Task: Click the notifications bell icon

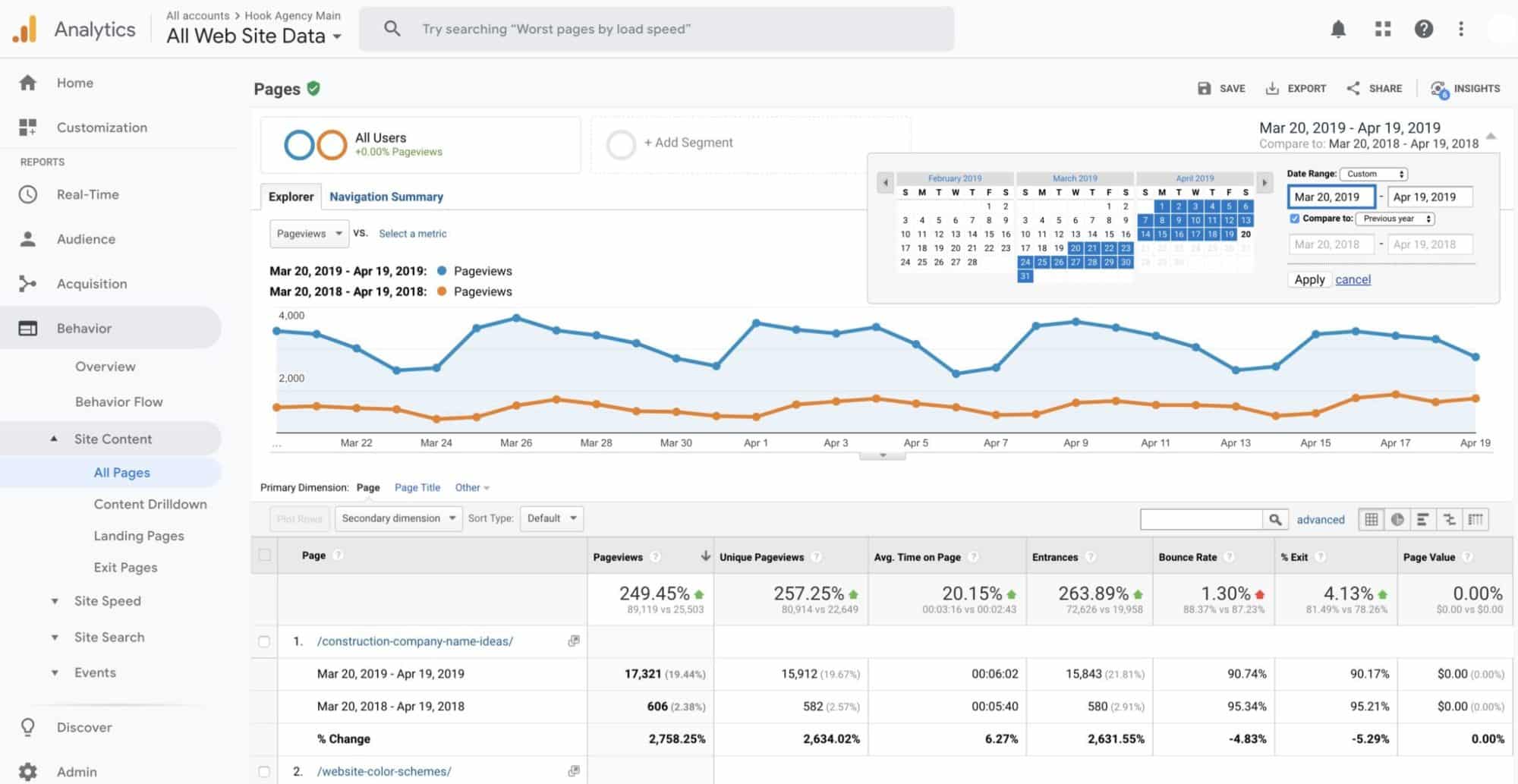Action: click(x=1338, y=29)
